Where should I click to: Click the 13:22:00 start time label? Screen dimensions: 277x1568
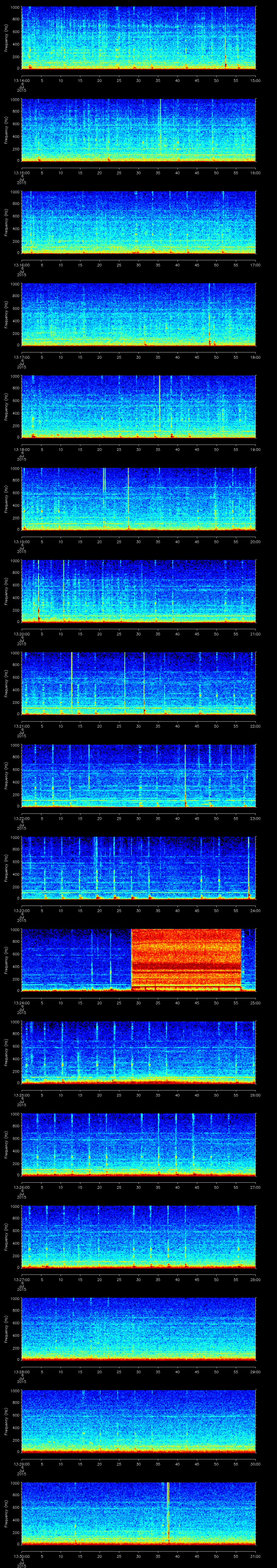(x=21, y=818)
